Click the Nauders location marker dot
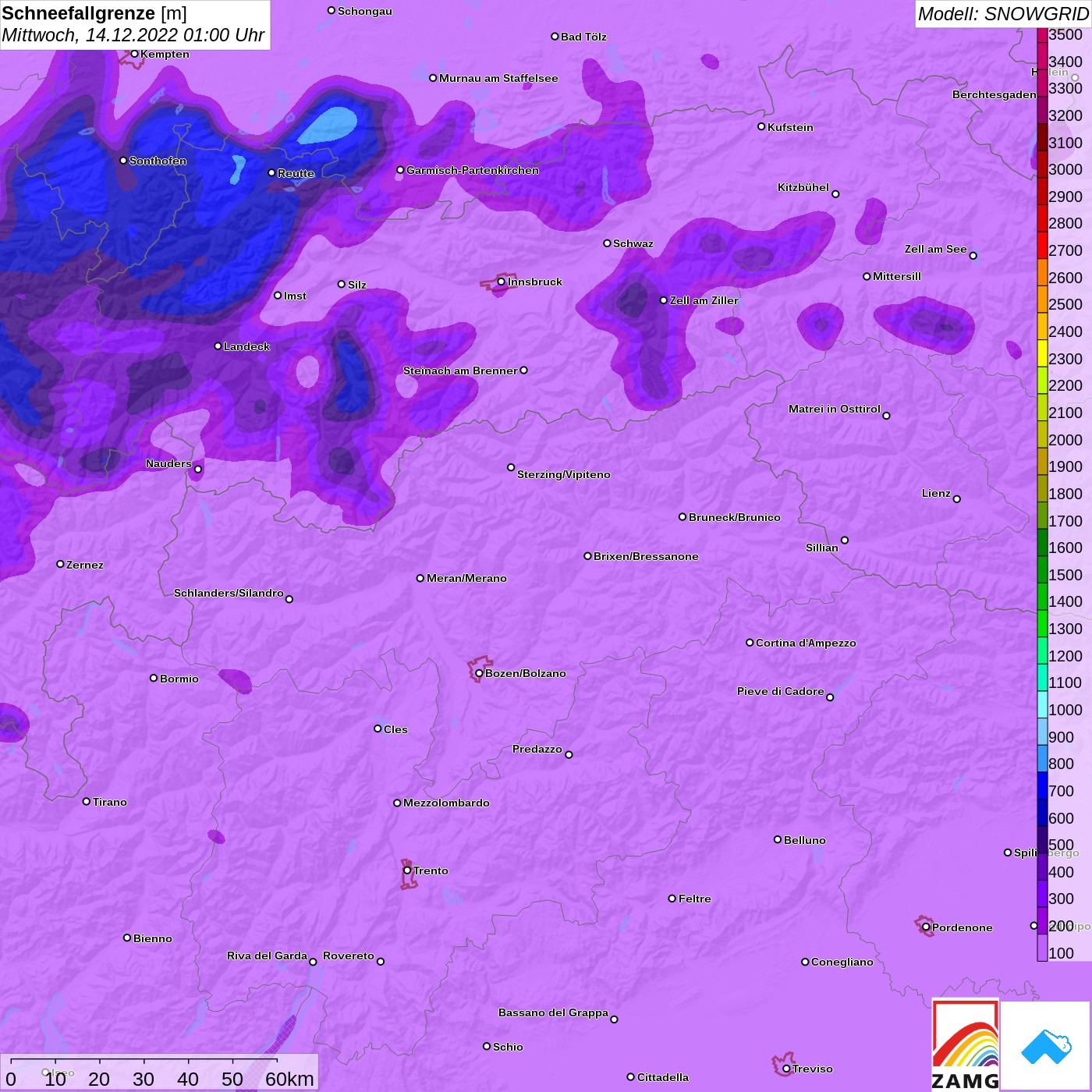Viewport: 1092px width, 1092px height. [x=198, y=469]
